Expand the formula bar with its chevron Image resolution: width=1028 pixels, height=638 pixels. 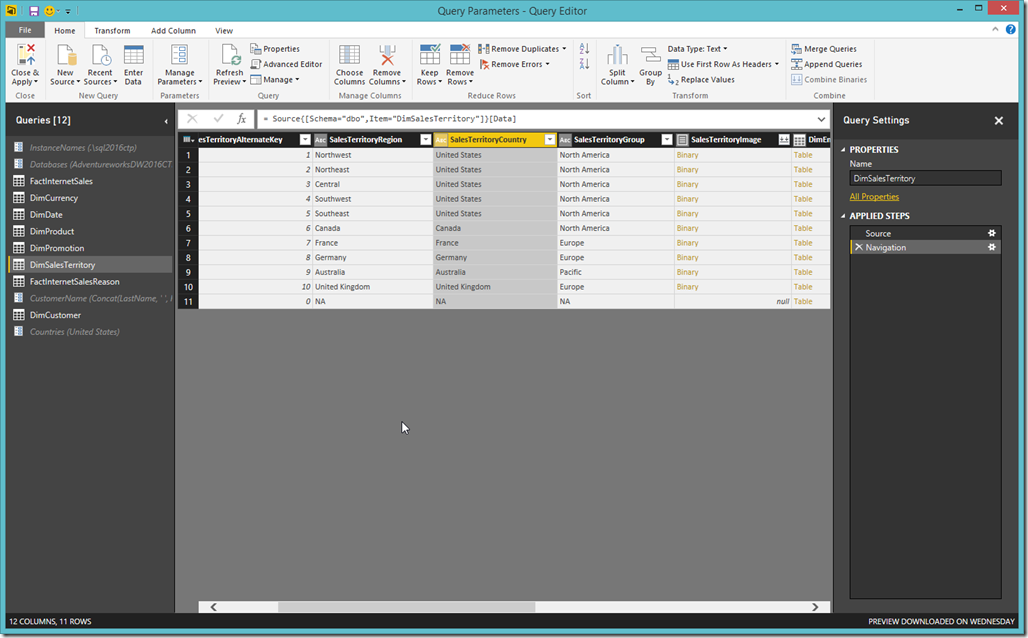[821, 119]
